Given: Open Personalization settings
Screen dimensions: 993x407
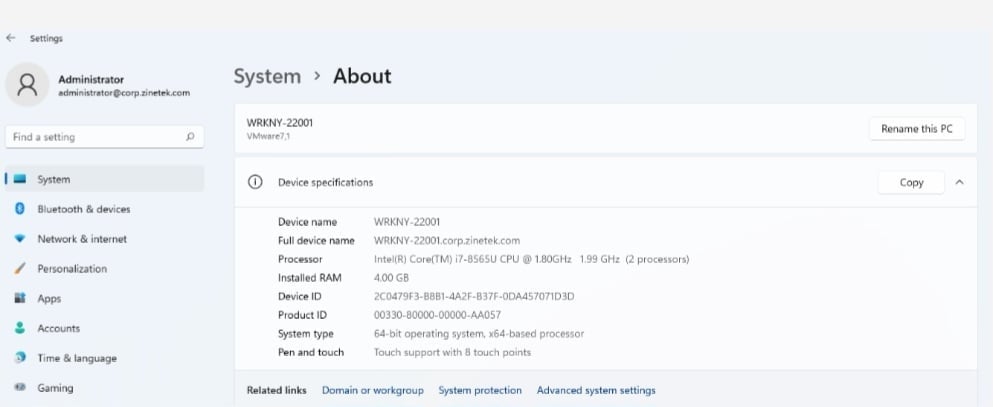Looking at the screenshot, I should 104,268.
